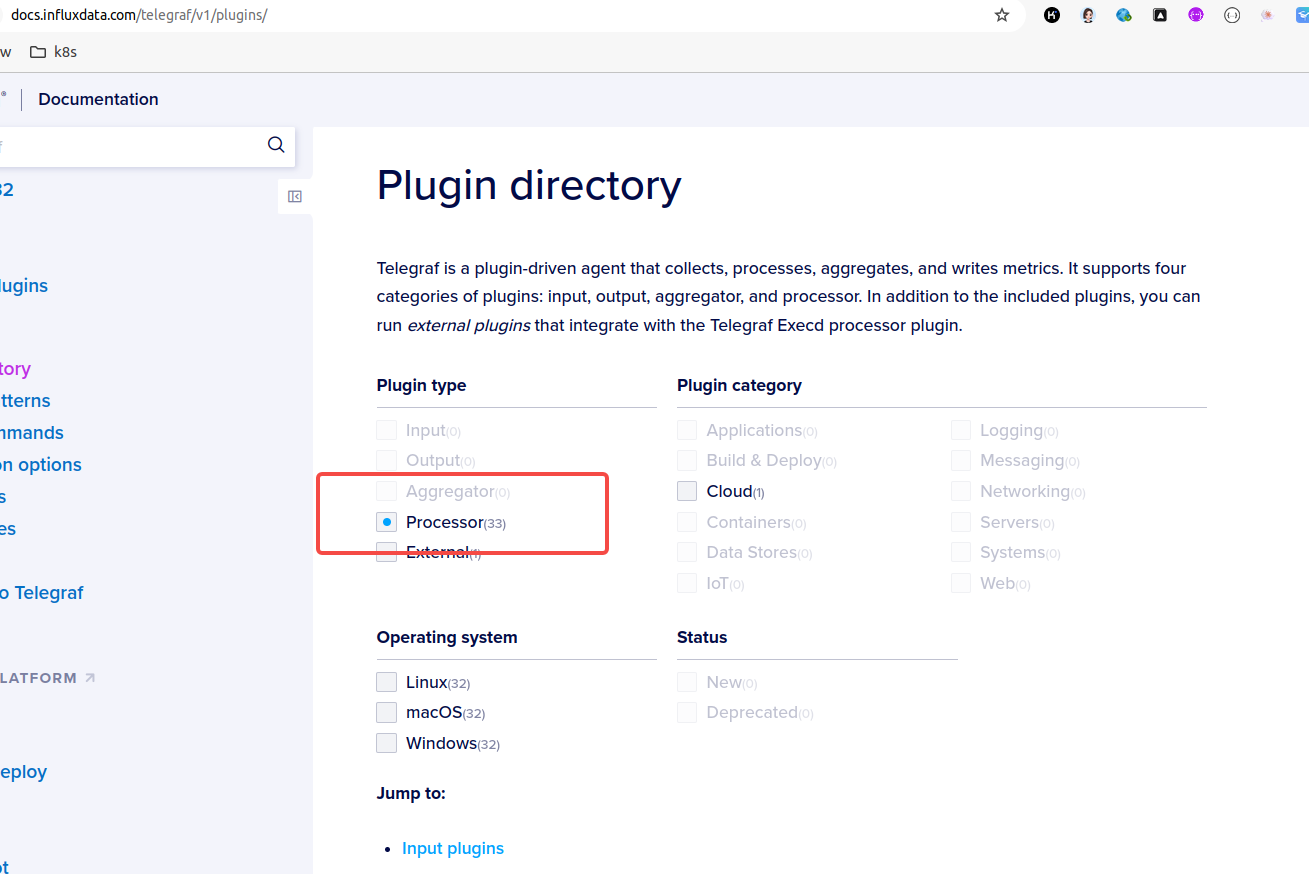The width and height of the screenshot is (1309, 874).
Task: Tick the macOS operating system checkbox
Action: coord(387,713)
